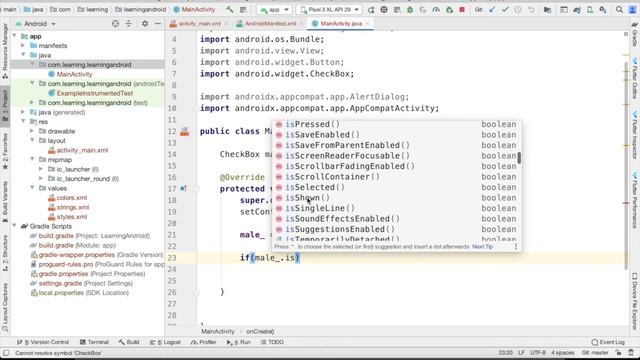Click the Git commit checkmark icon
Screen dimensions: 640x360
point(505,9)
